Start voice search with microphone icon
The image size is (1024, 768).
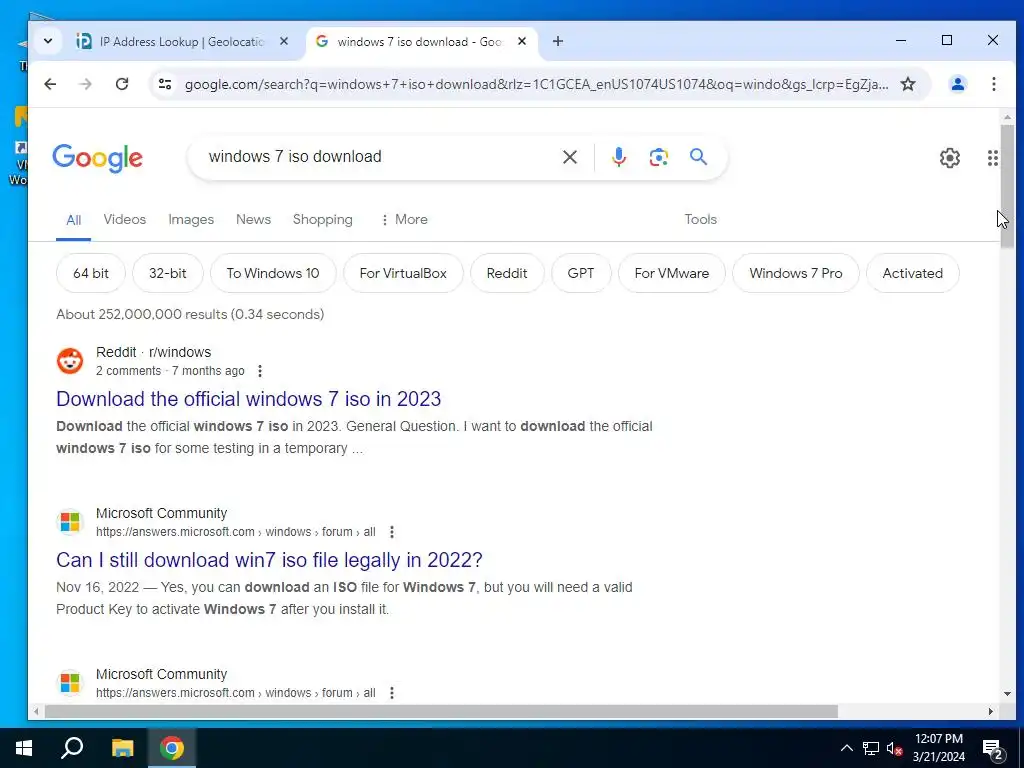click(x=618, y=157)
